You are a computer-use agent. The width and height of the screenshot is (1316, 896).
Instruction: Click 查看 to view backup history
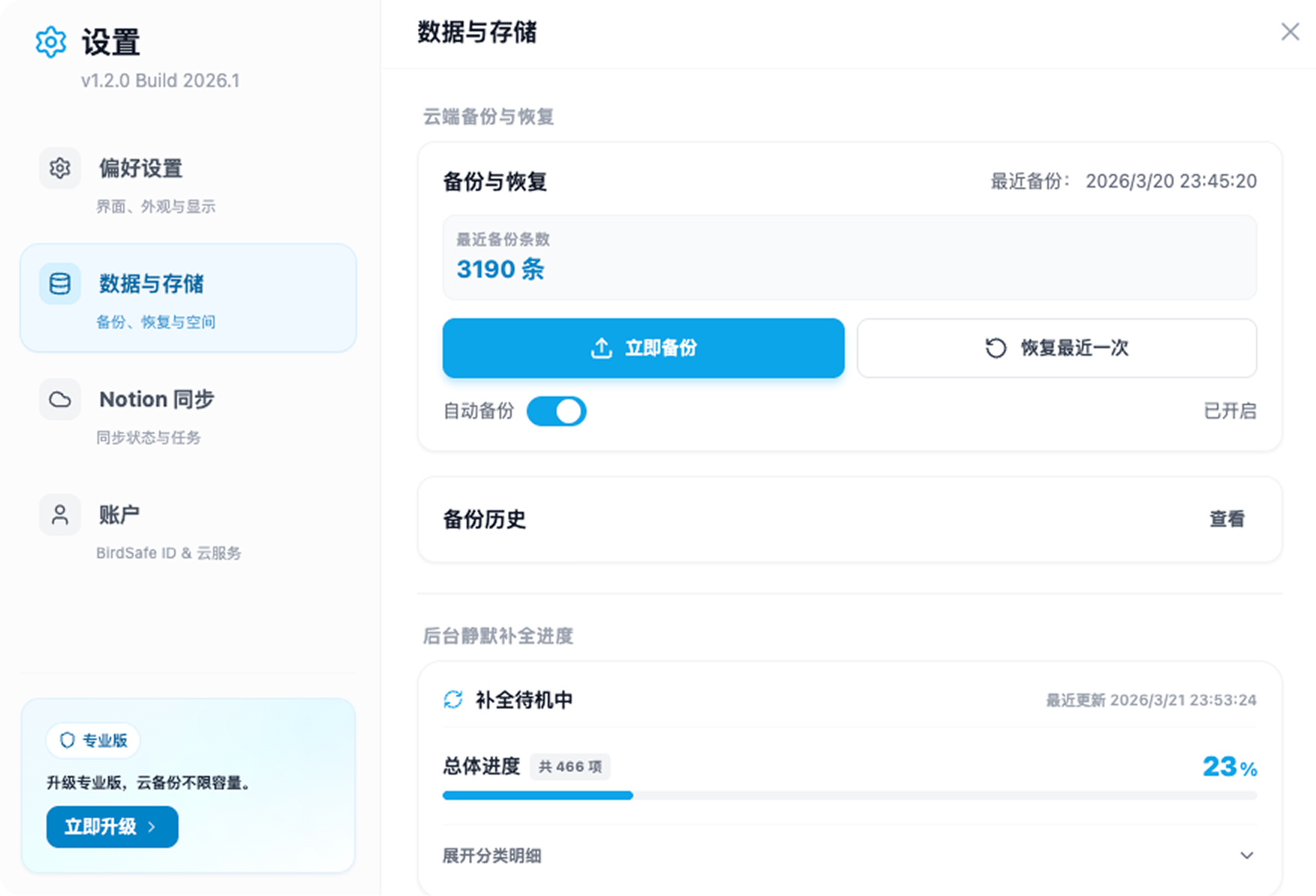(1227, 519)
